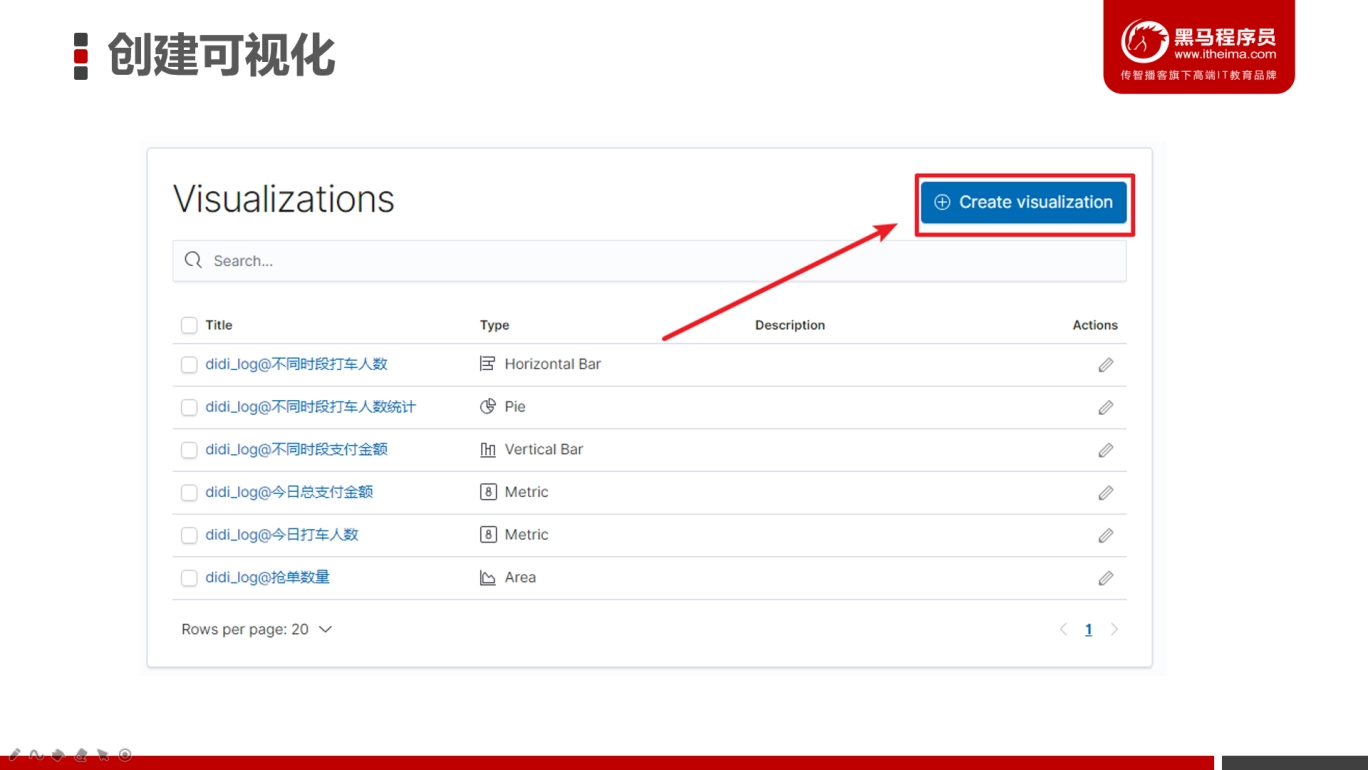Screen dimensions: 1368x770
Task: Edit didi_log@抢单数量 via pencil icon
Action: [x=1105, y=578]
